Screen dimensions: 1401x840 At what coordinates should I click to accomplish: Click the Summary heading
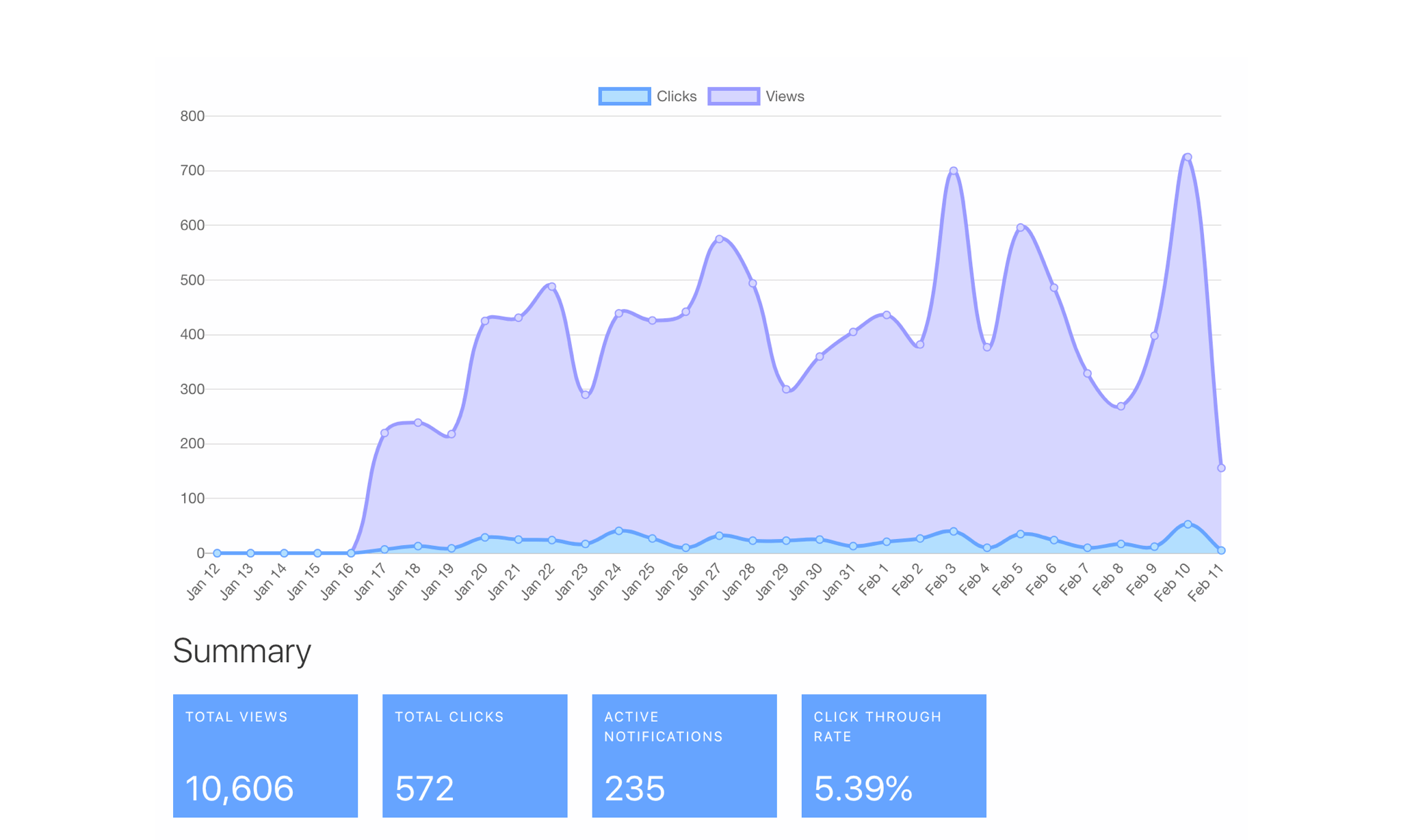(x=241, y=651)
